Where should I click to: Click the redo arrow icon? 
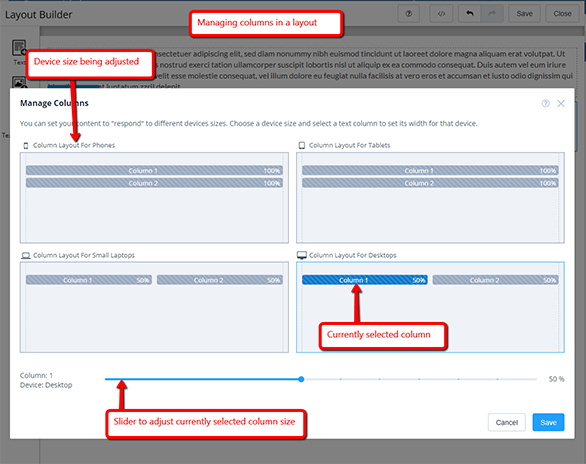492,14
